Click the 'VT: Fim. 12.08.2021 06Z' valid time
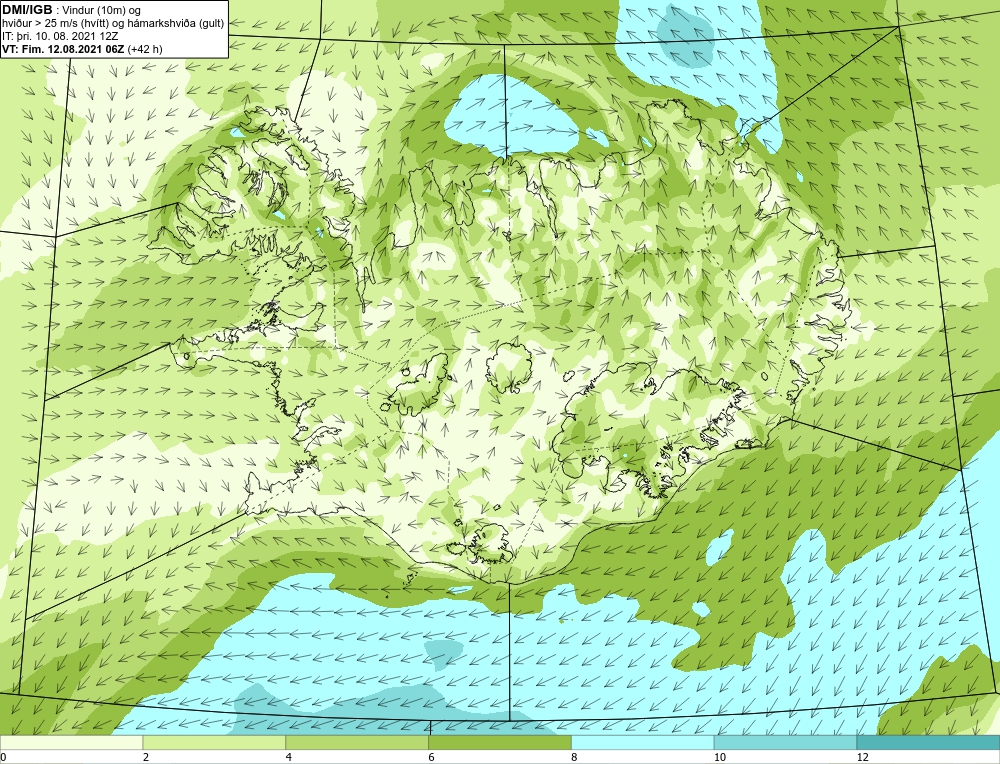The width and height of the screenshot is (1000, 764). (63, 49)
